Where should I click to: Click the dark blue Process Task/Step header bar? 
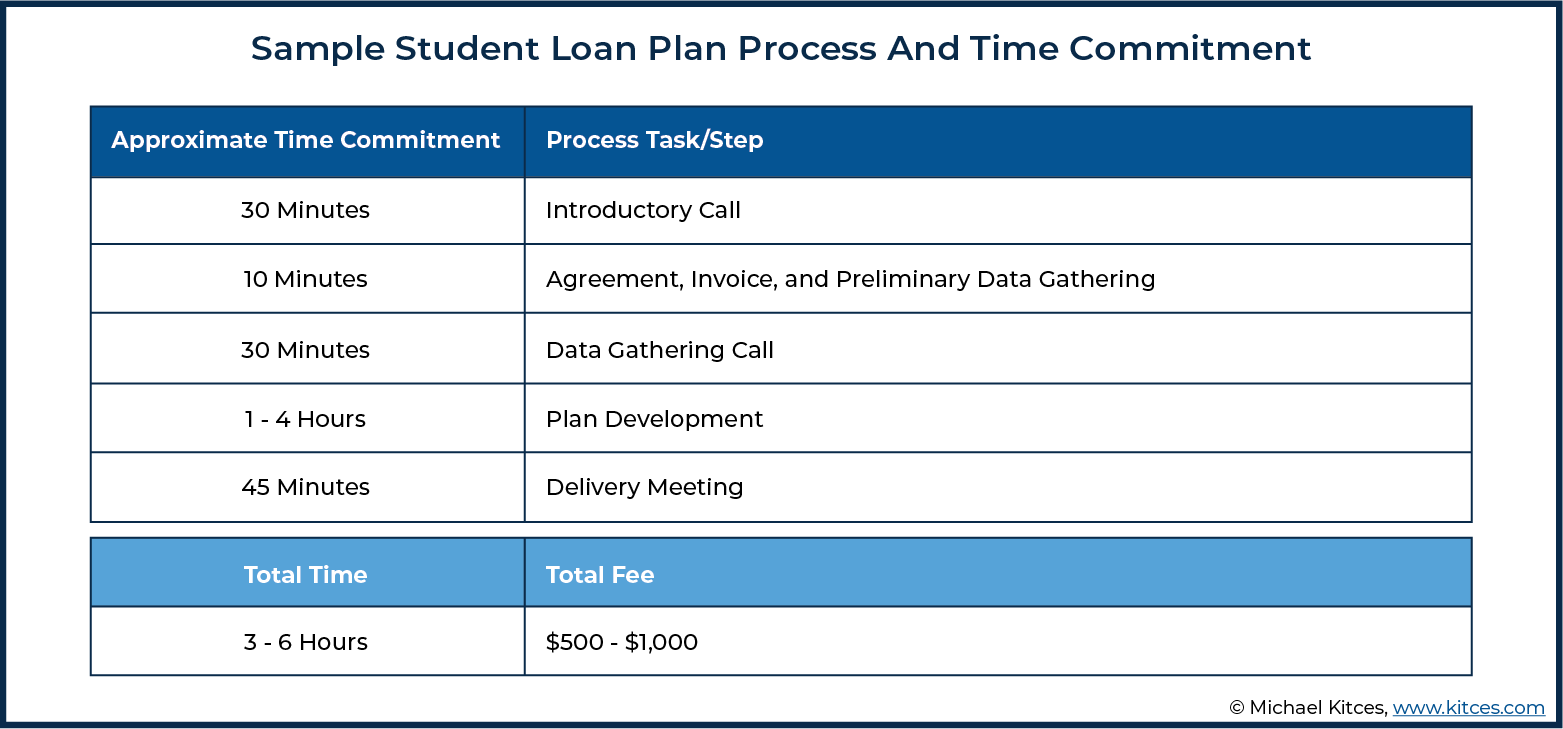(x=998, y=142)
